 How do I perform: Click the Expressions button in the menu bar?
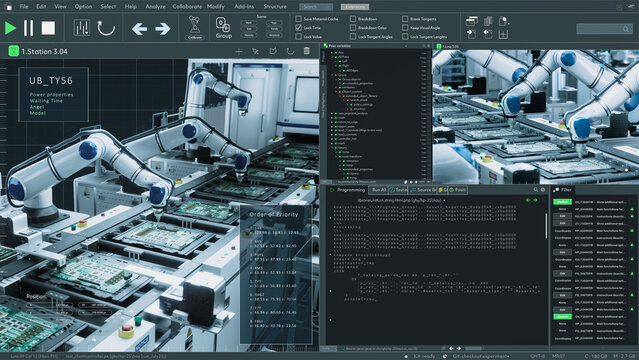(355, 7)
